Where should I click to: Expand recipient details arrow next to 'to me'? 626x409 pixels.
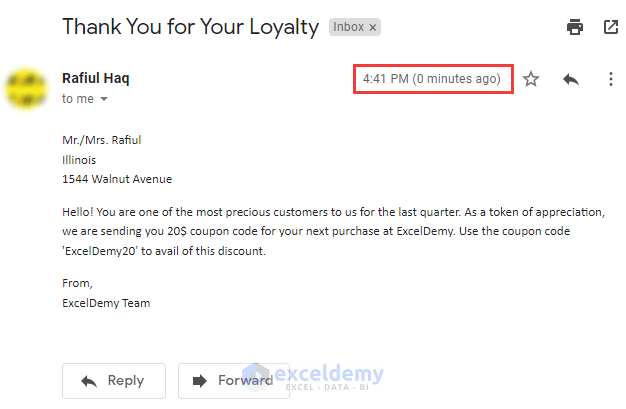[x=103, y=100]
